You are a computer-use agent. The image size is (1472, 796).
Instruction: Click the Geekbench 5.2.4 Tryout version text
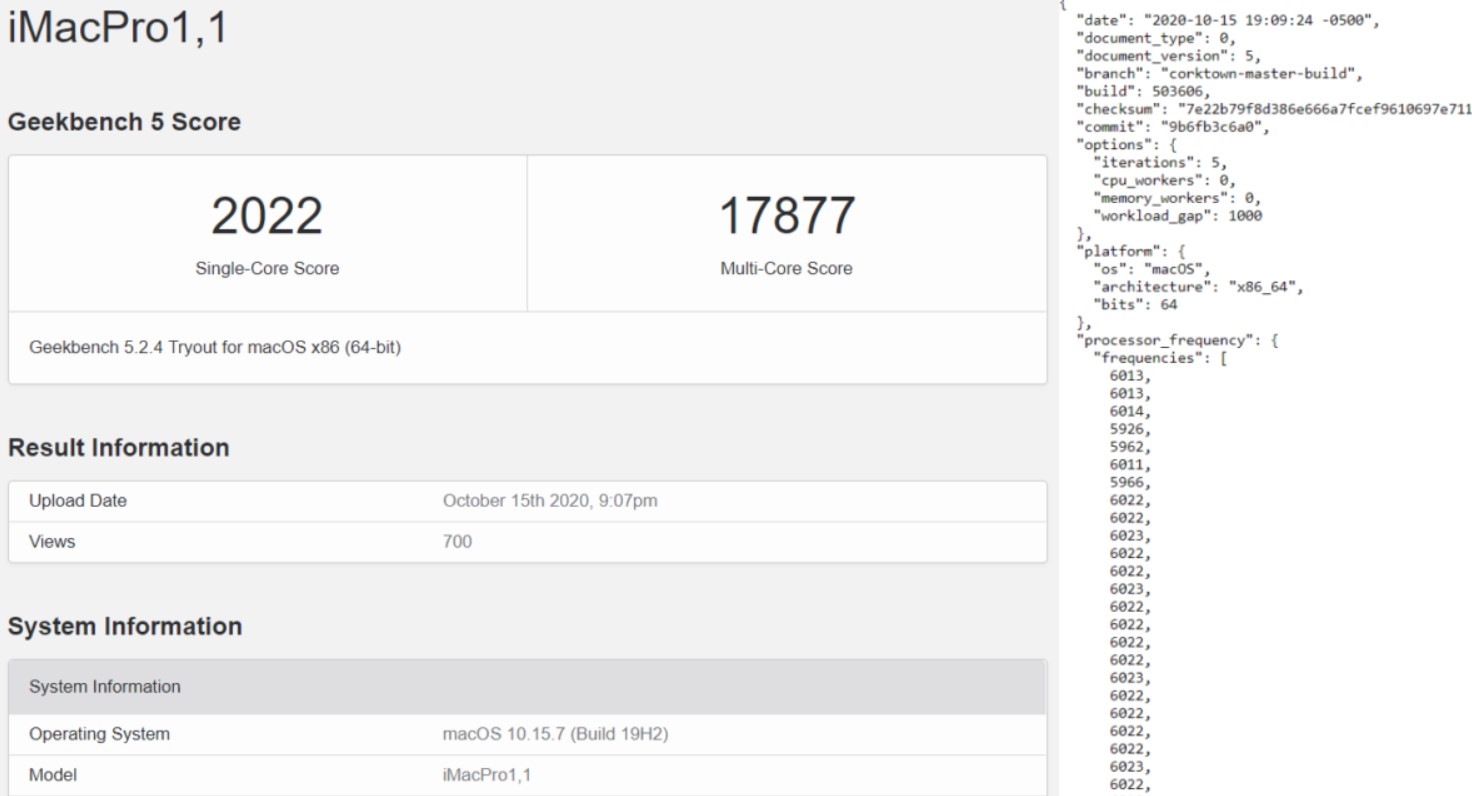[215, 348]
